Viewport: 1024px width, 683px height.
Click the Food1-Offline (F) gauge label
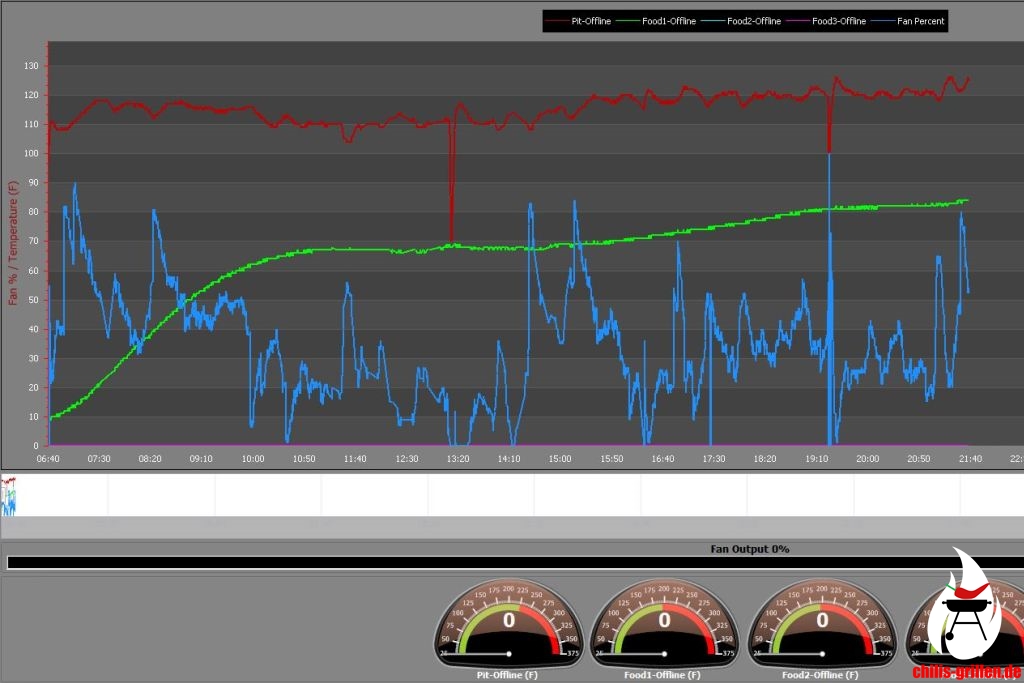click(664, 675)
